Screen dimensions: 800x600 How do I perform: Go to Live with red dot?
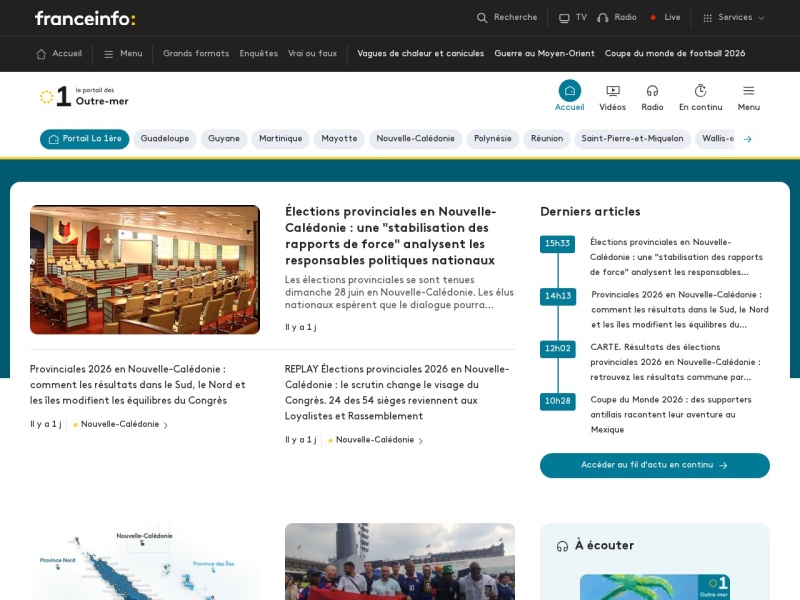[665, 17]
